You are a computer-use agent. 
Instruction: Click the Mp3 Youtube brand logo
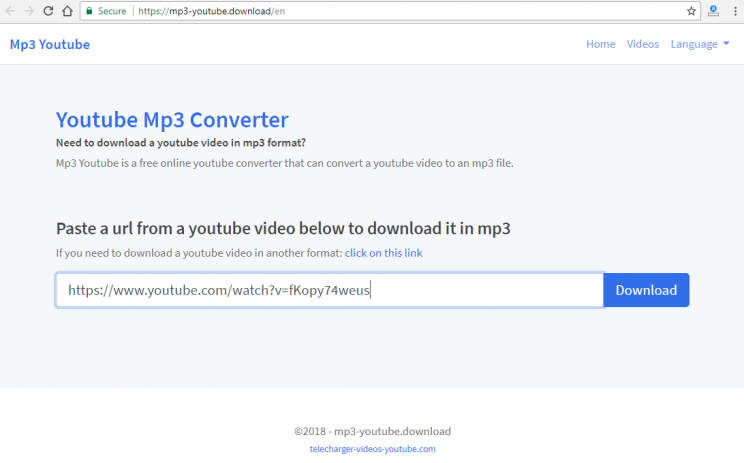coord(50,44)
